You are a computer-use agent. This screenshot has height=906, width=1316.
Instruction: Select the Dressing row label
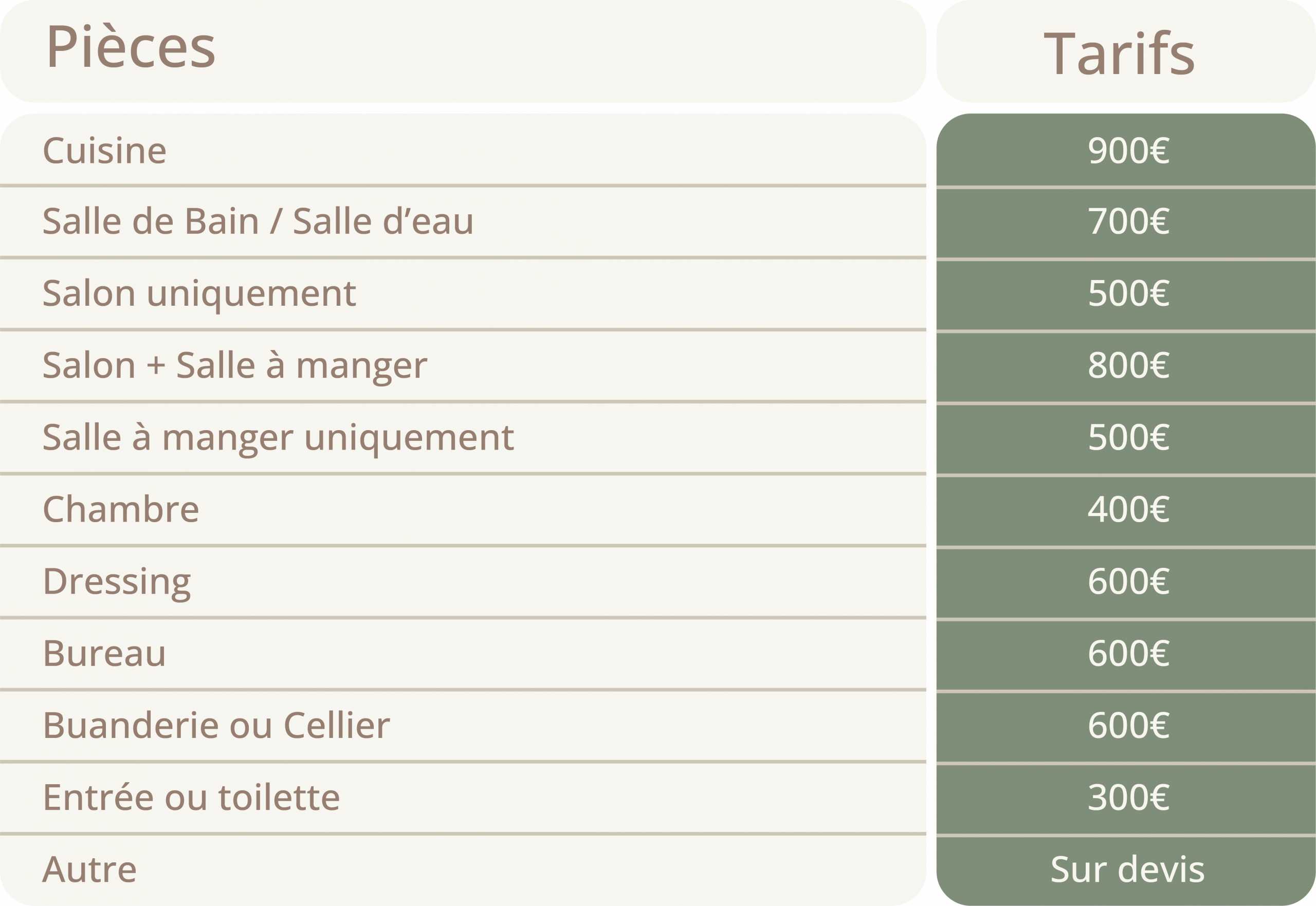pyautogui.click(x=117, y=581)
